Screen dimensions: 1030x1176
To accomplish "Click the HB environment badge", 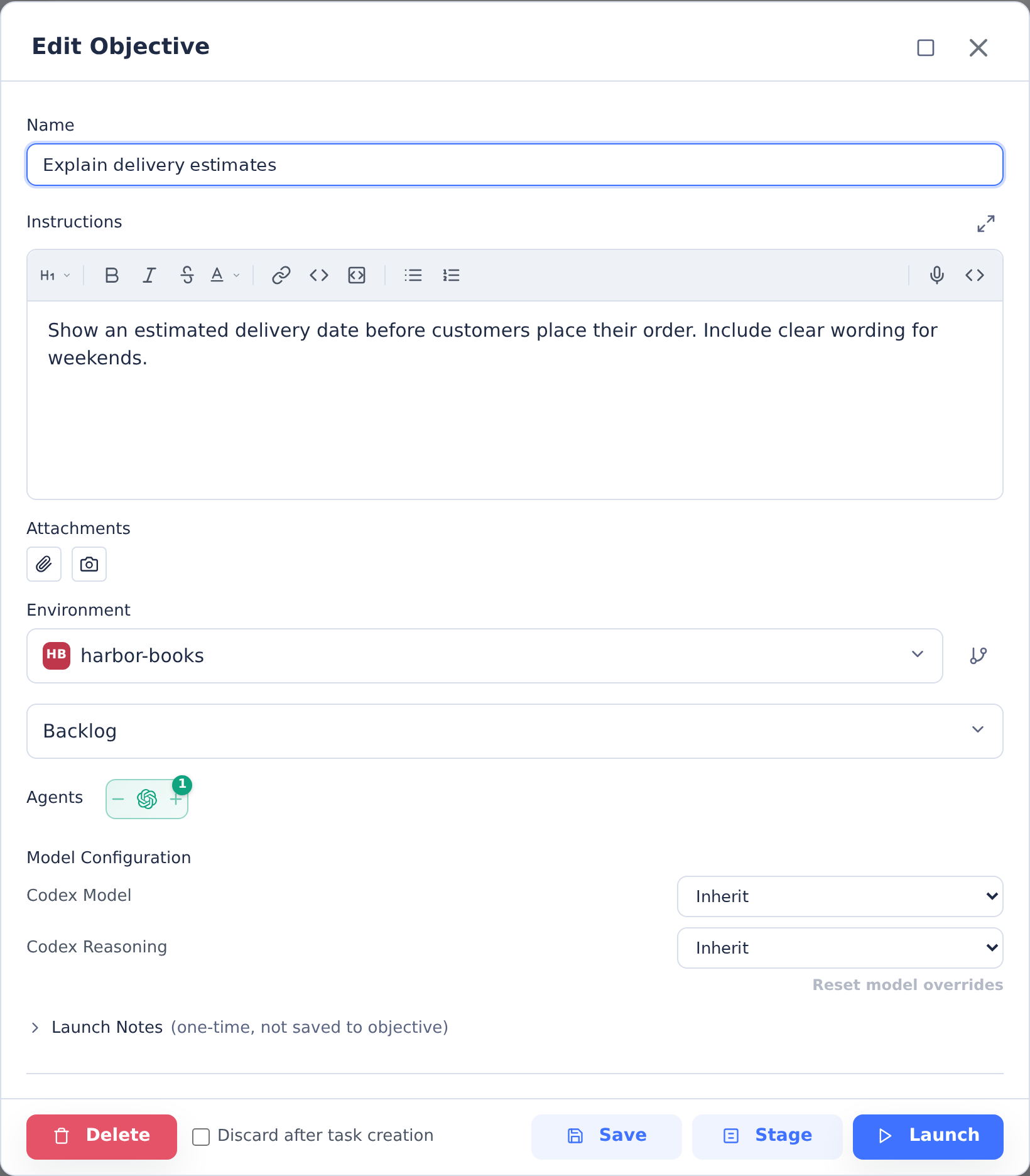I will click(57, 656).
